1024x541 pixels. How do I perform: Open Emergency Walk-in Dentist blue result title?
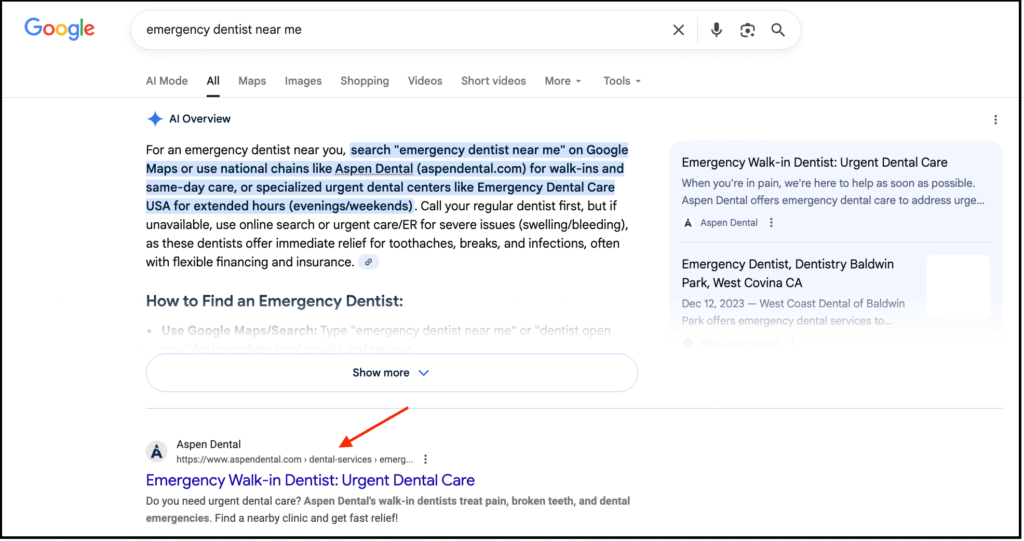(x=310, y=480)
